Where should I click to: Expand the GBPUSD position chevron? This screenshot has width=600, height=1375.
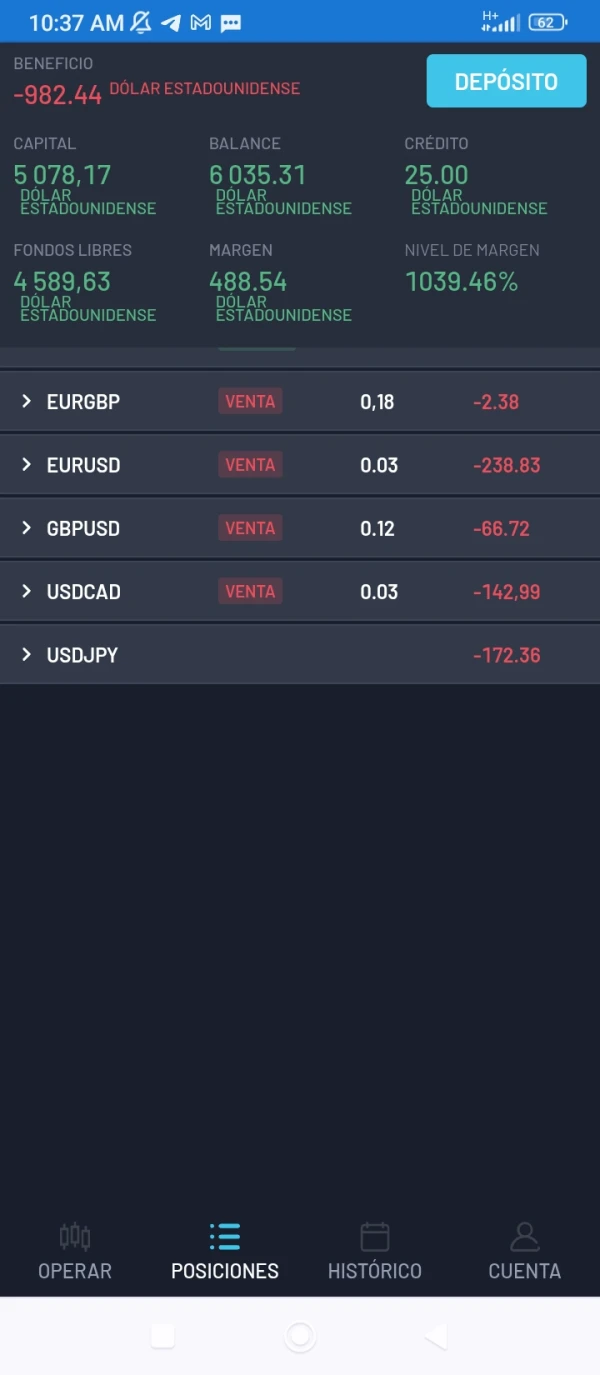pyautogui.click(x=27, y=528)
